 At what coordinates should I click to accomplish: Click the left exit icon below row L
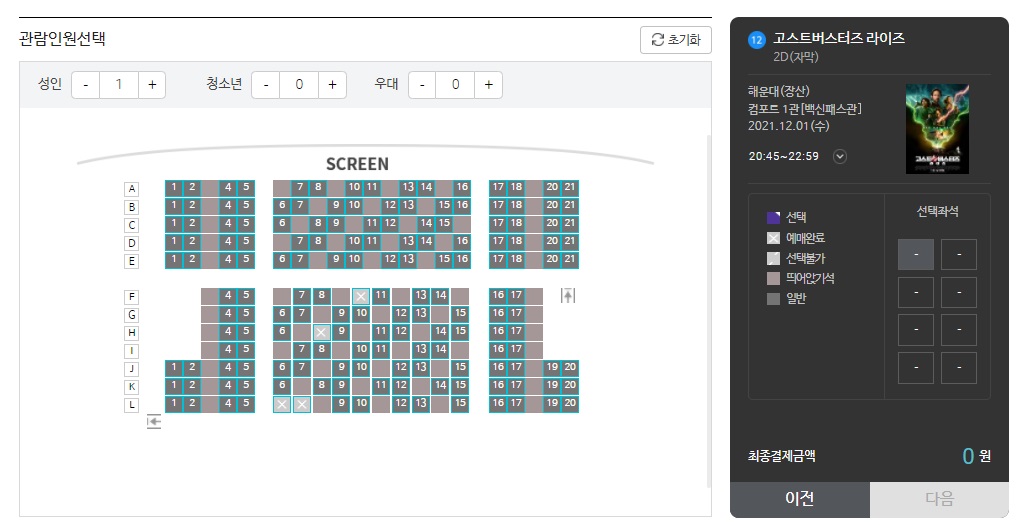[154, 422]
